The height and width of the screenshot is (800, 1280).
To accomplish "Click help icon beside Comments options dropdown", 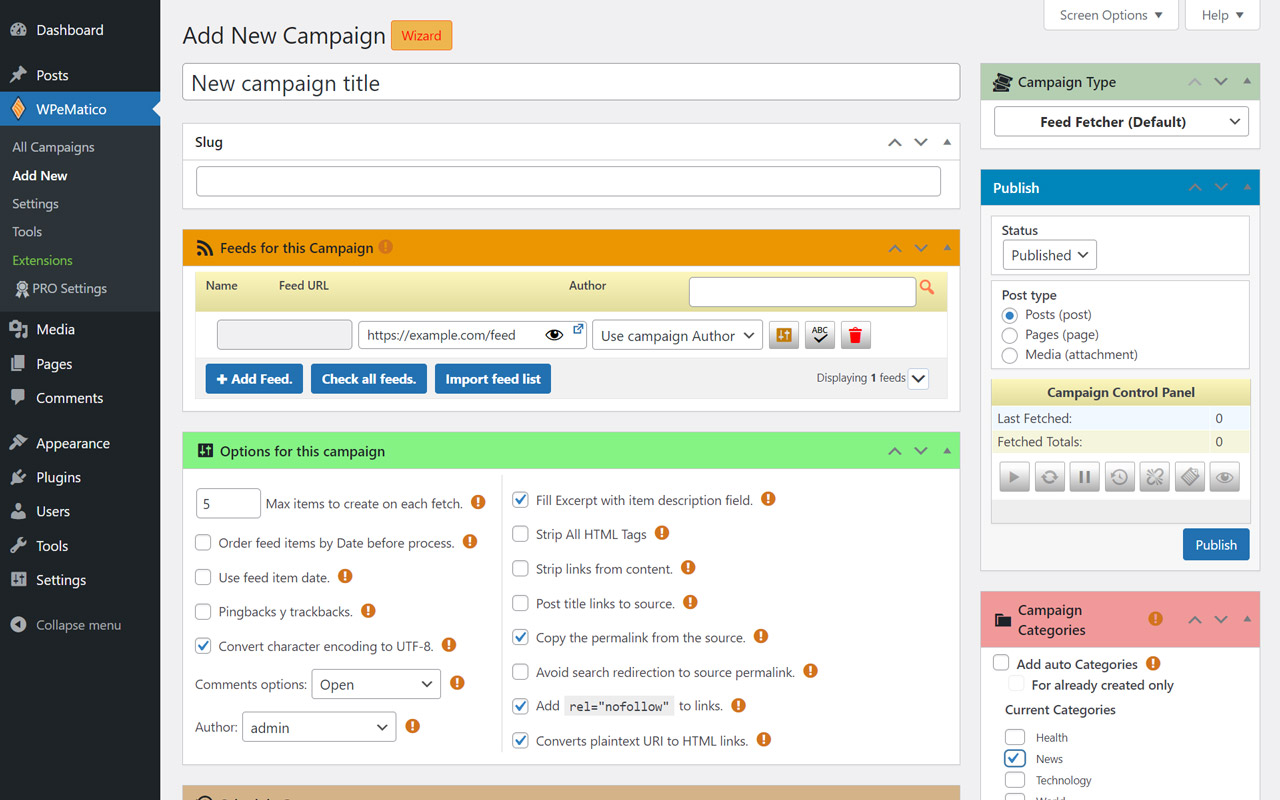I will tap(457, 683).
